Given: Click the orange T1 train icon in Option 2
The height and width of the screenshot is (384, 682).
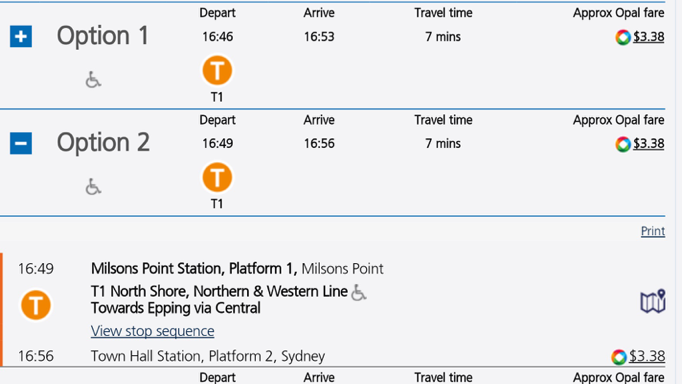Looking at the screenshot, I should pos(217,177).
